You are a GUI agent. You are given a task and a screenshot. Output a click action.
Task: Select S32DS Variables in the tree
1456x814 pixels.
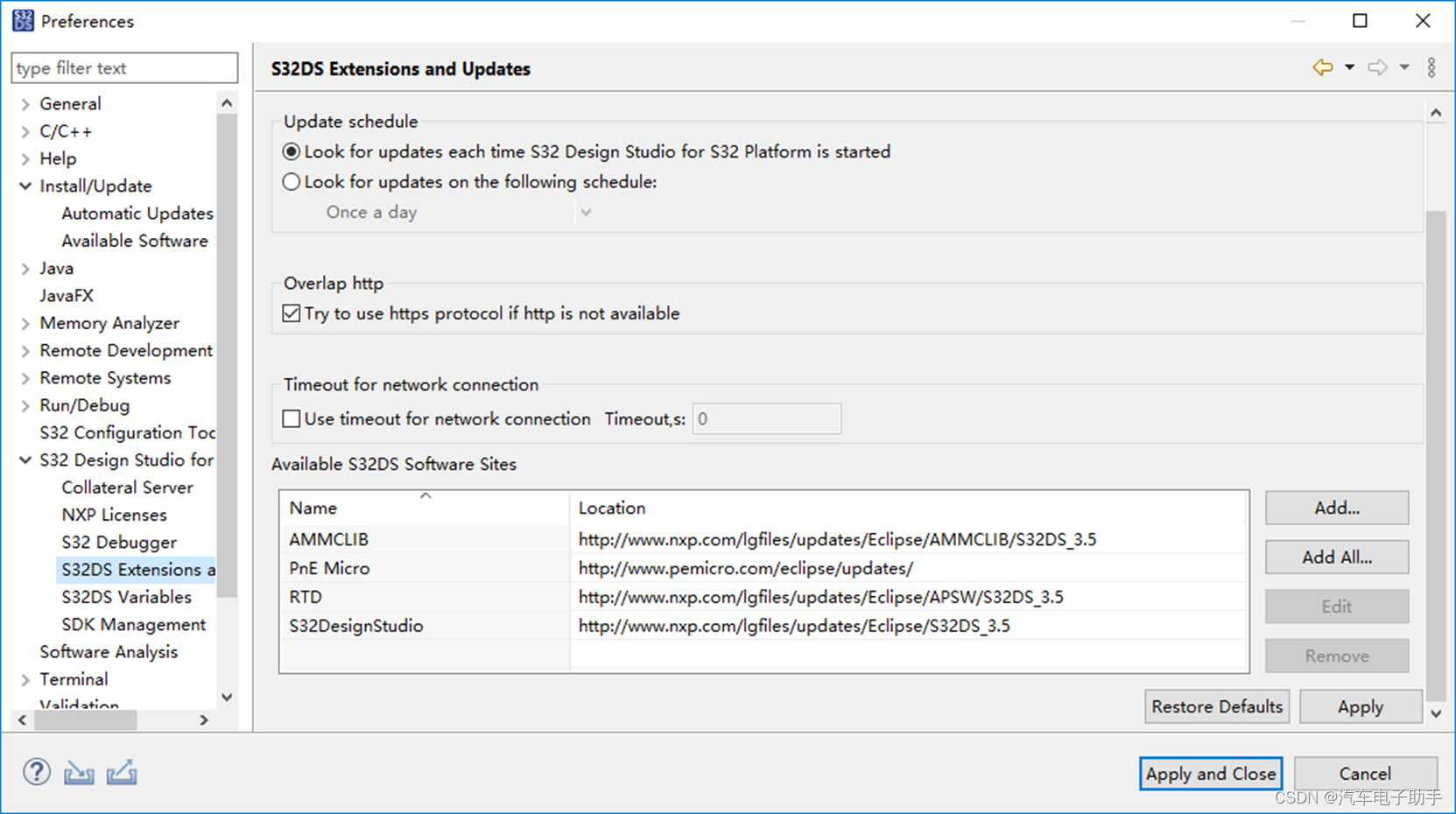[x=126, y=597]
